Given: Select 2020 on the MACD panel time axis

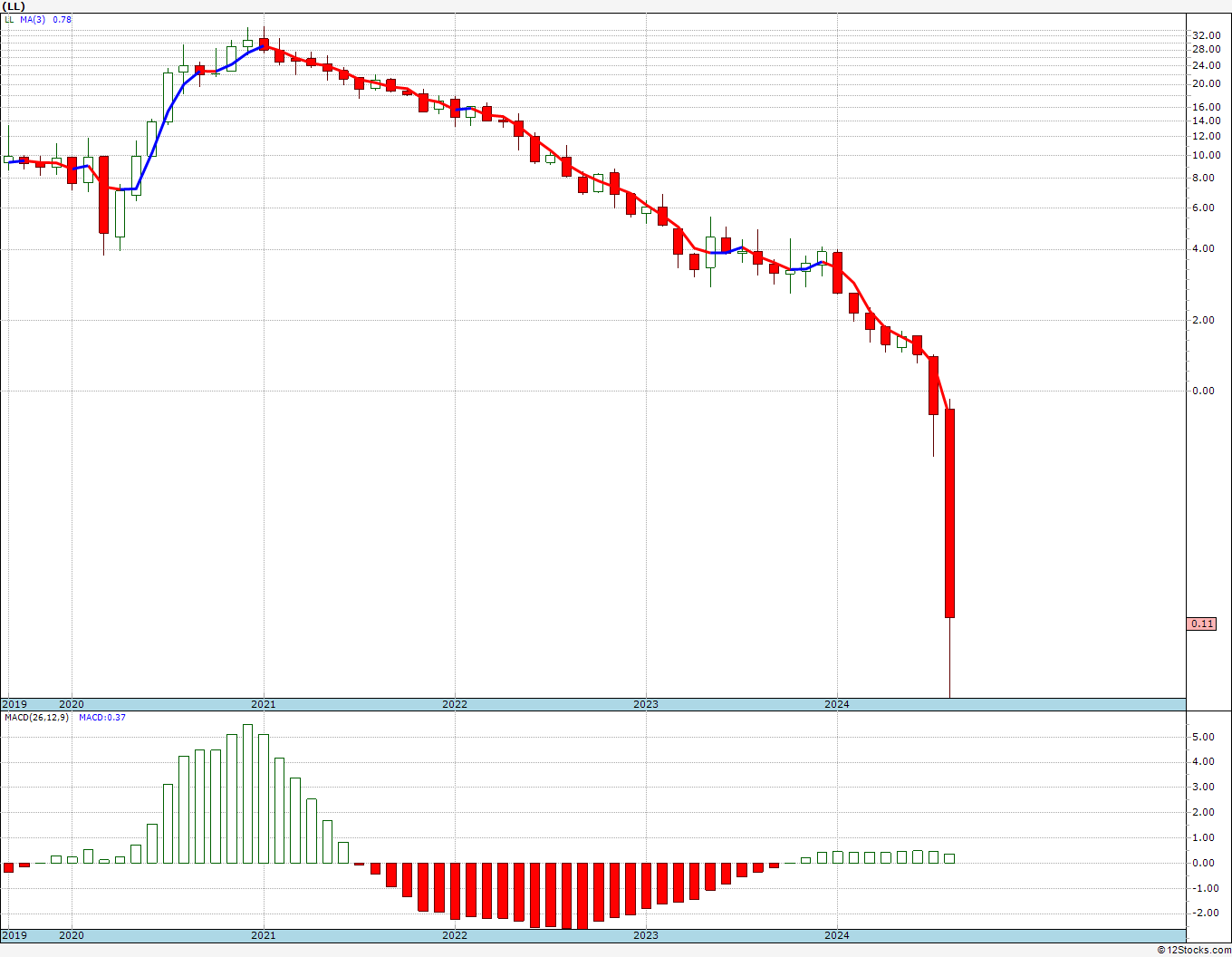Looking at the screenshot, I should [72, 935].
